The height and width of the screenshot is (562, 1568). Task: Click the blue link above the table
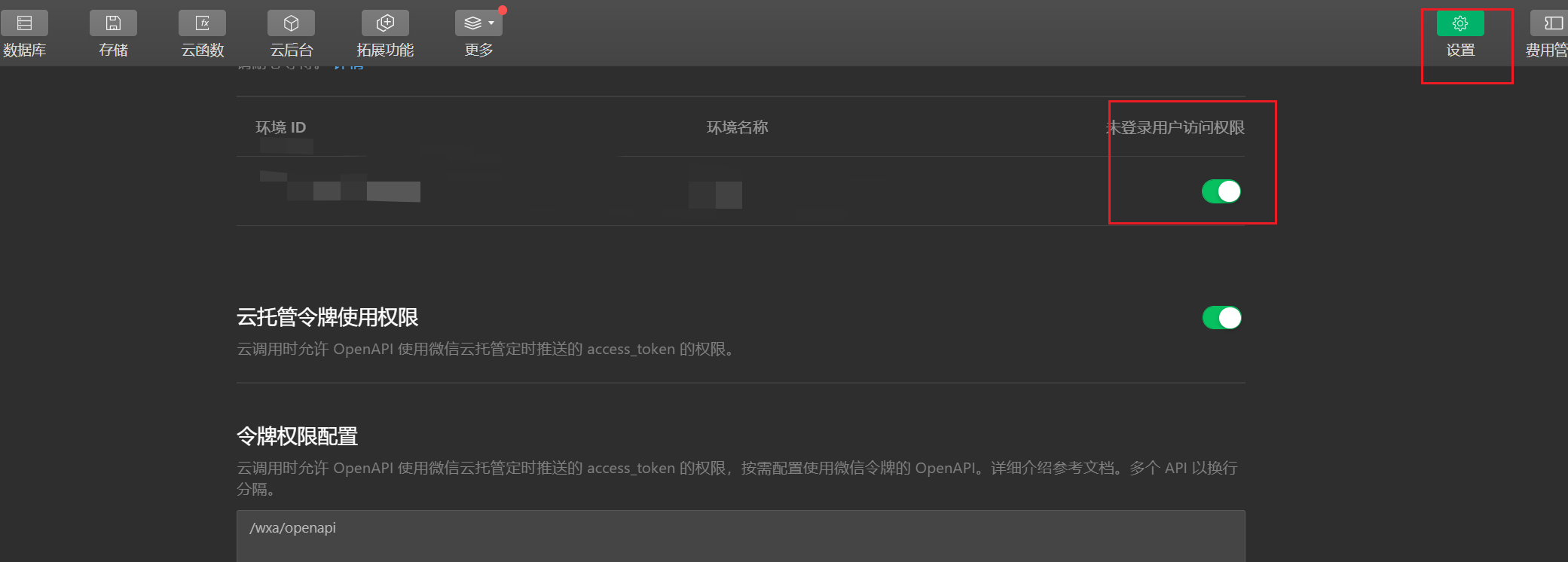(349, 68)
